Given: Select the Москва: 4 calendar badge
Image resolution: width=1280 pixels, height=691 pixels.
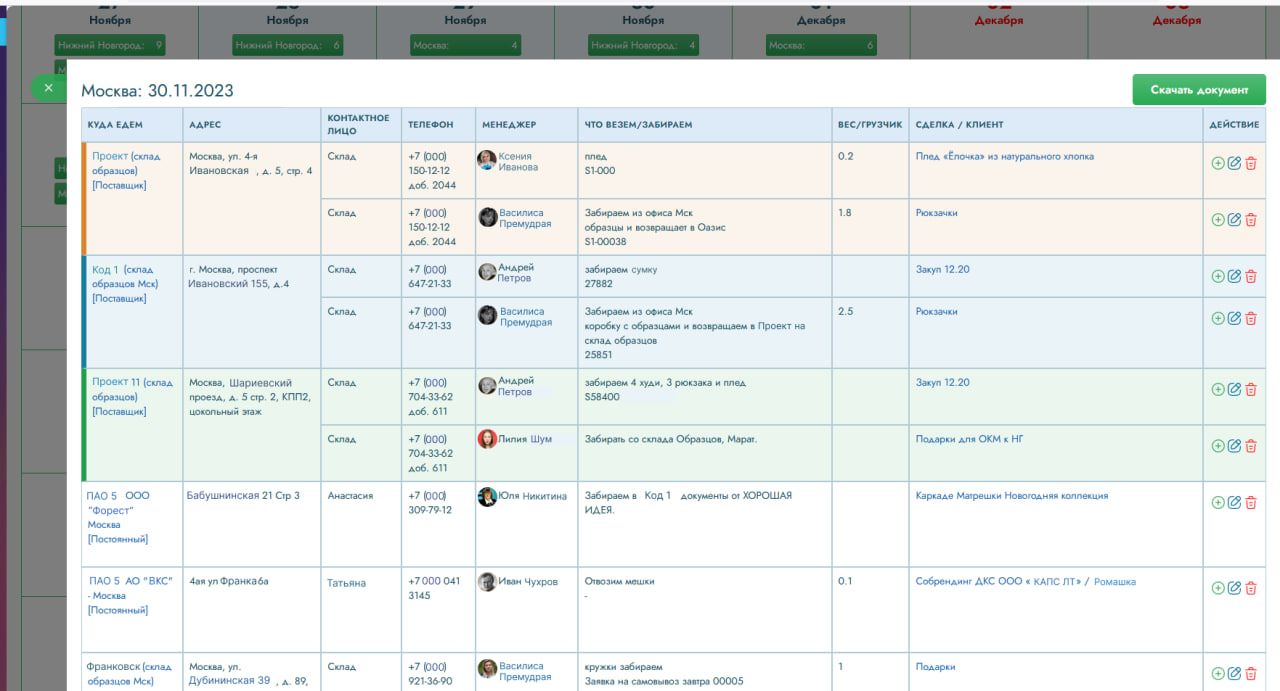Looking at the screenshot, I should (x=465, y=45).
